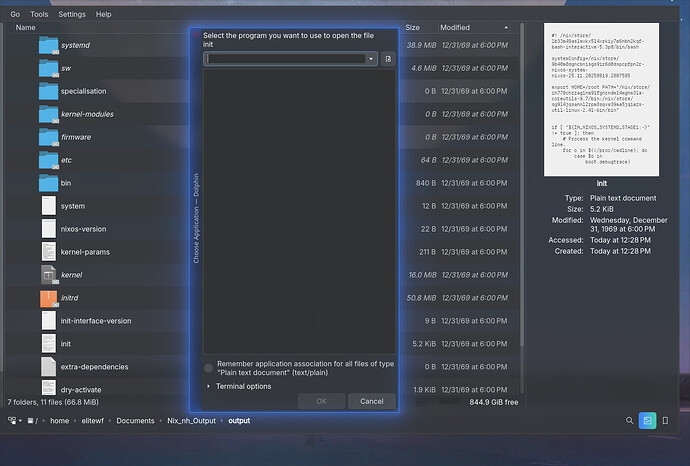The image size is (690, 466).
Task: Click the initrd archive file icon
Action: point(49,298)
